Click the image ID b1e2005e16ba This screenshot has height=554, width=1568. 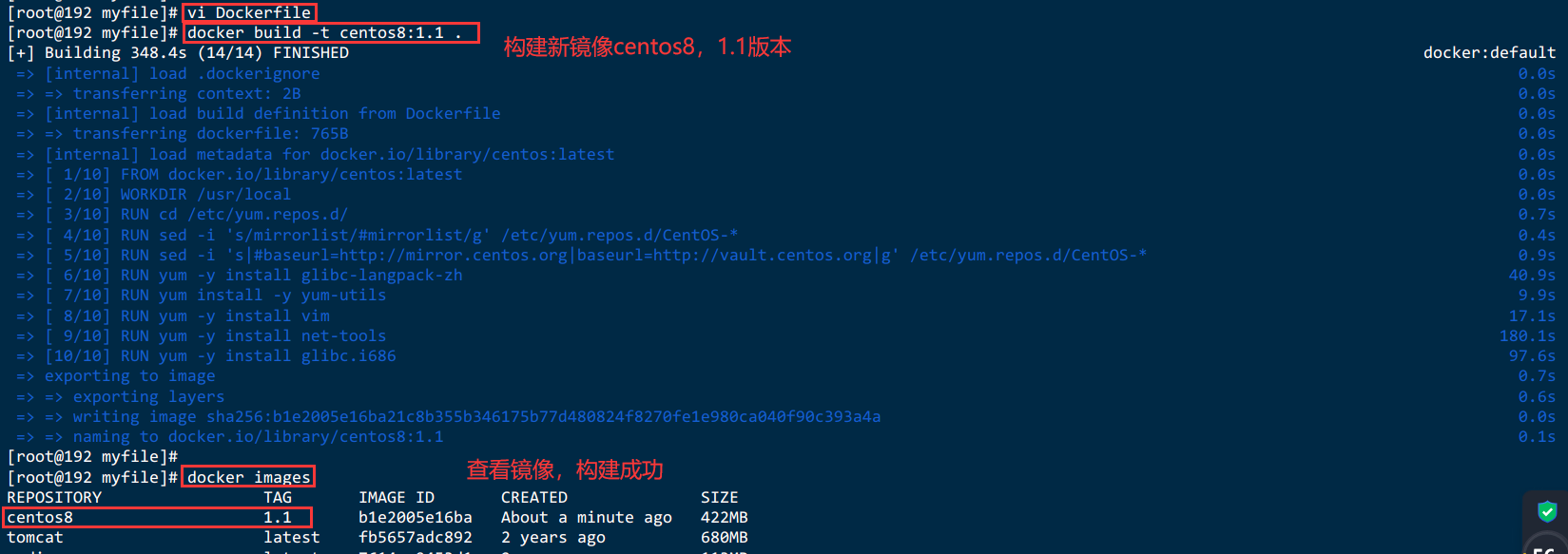(416, 518)
